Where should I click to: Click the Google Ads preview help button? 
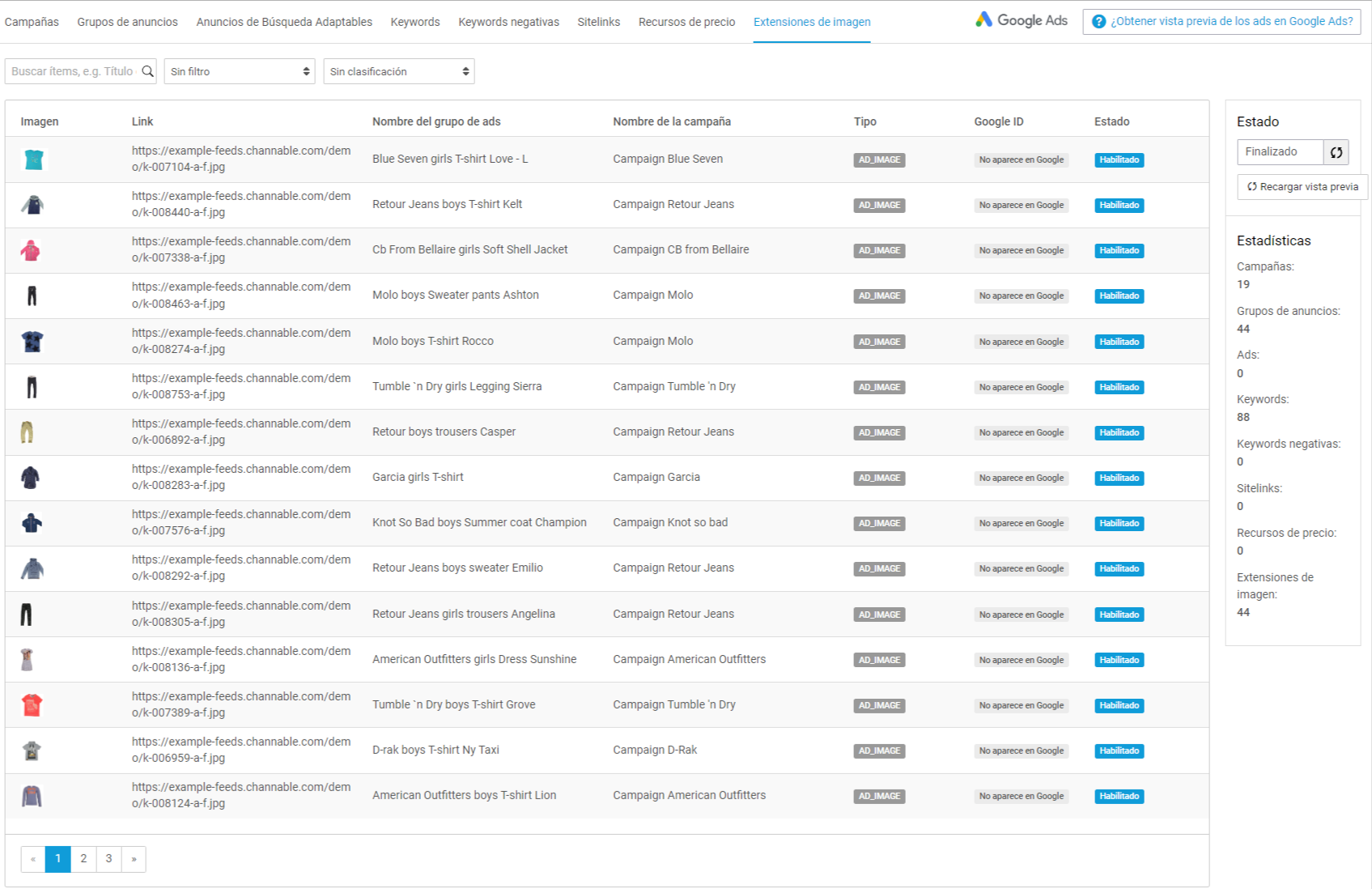(1221, 22)
